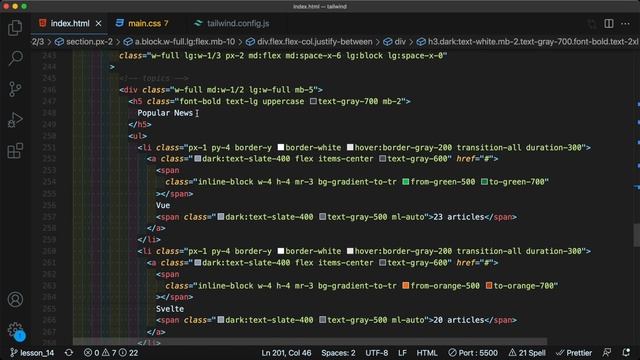
Task: Open the Extensions view
Action: (x=15, y=151)
